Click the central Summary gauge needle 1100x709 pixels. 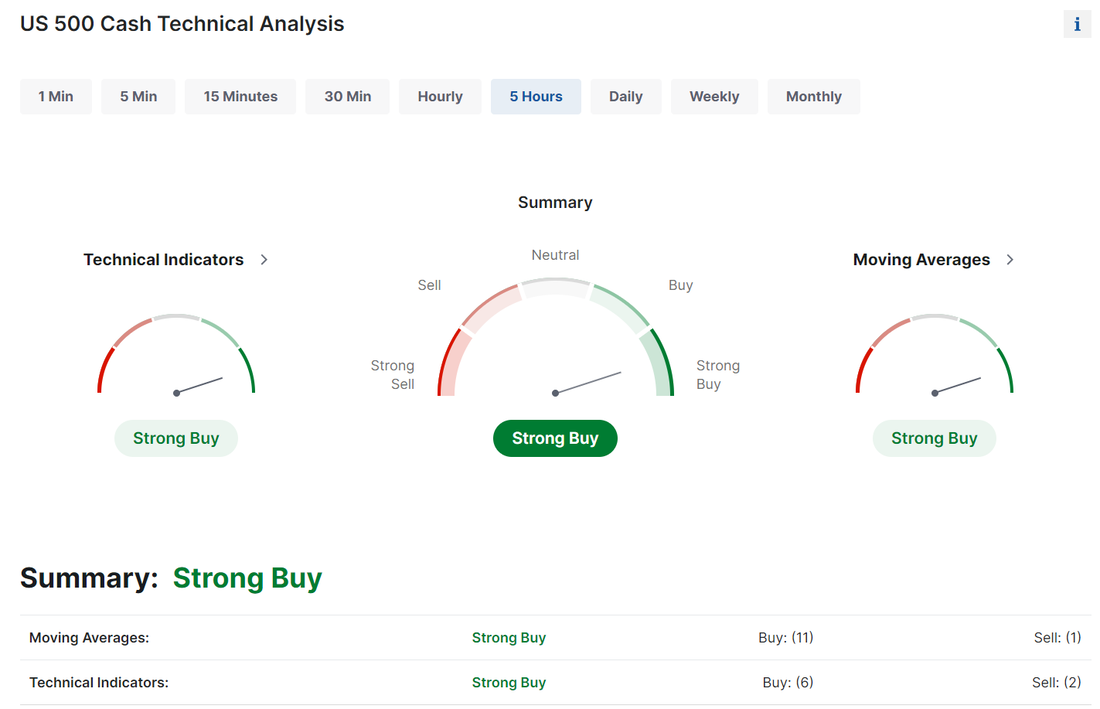pyautogui.click(x=588, y=383)
